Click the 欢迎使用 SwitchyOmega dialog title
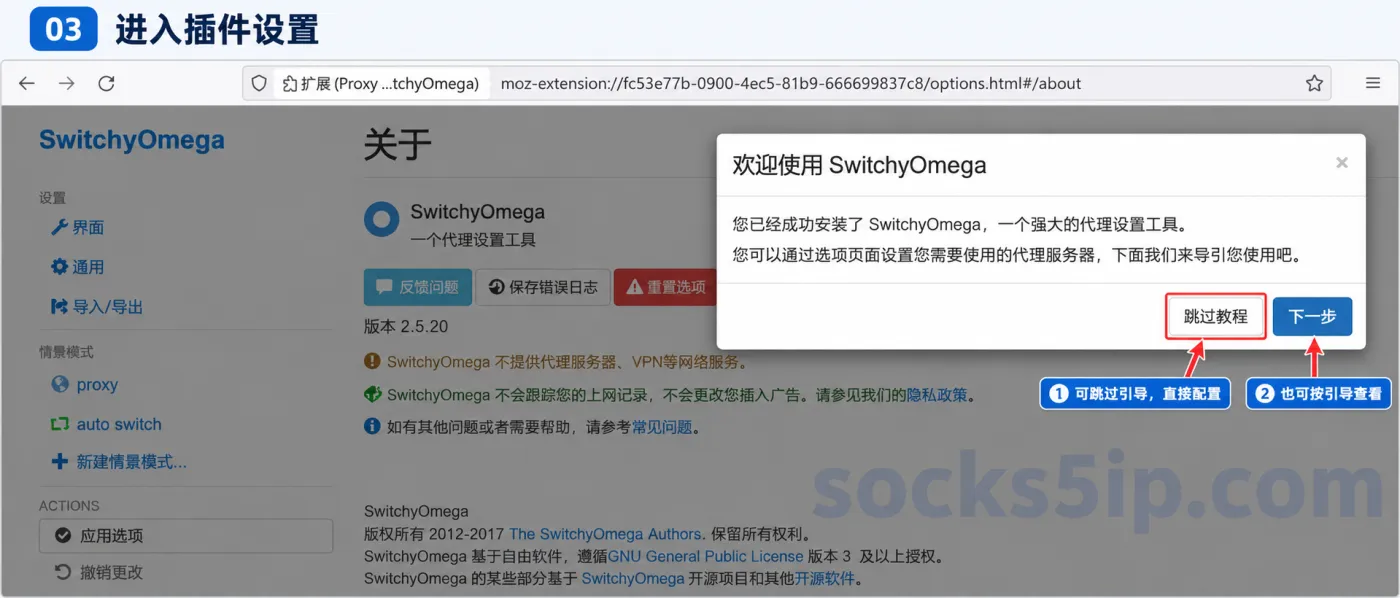Image resolution: width=1400 pixels, height=598 pixels. (x=859, y=166)
